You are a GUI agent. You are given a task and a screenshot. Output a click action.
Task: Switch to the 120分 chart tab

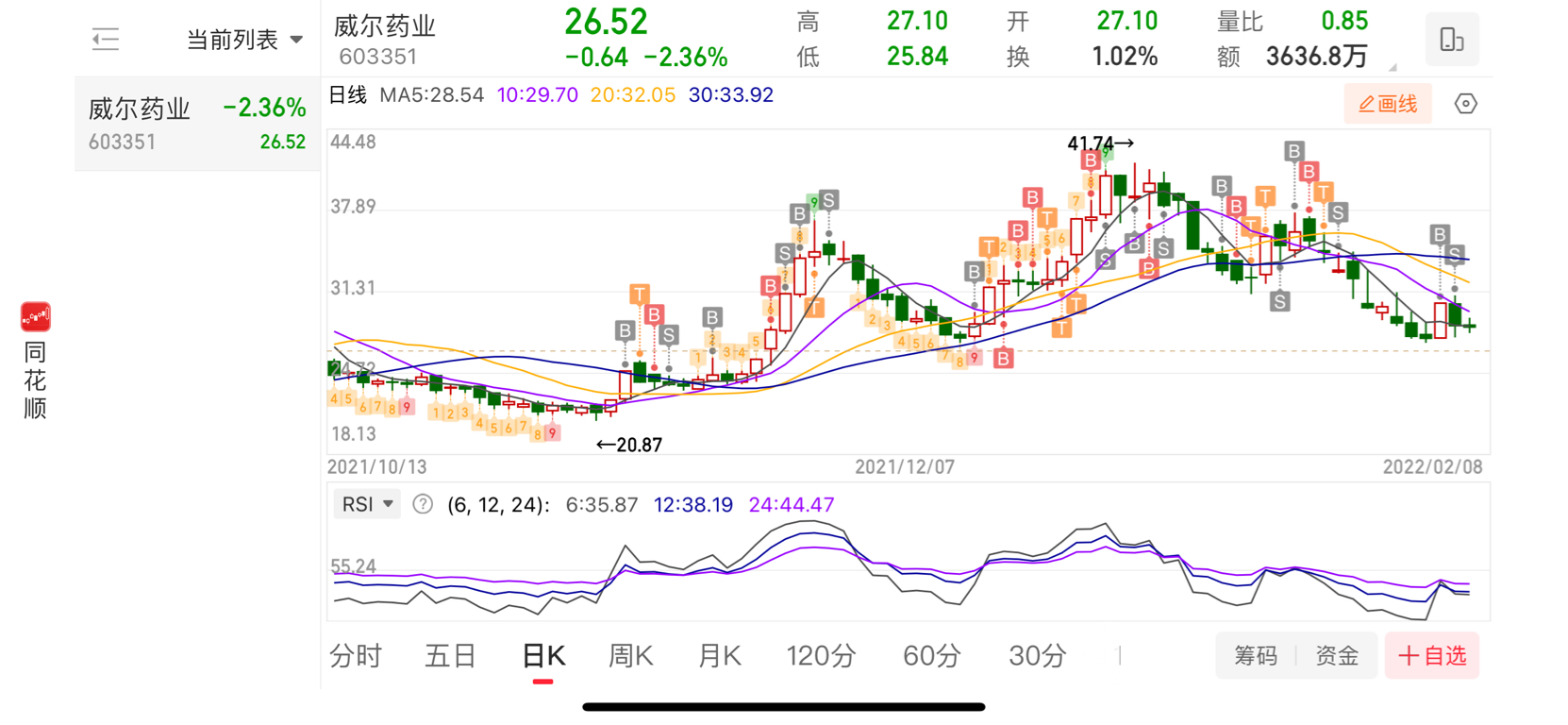821,655
